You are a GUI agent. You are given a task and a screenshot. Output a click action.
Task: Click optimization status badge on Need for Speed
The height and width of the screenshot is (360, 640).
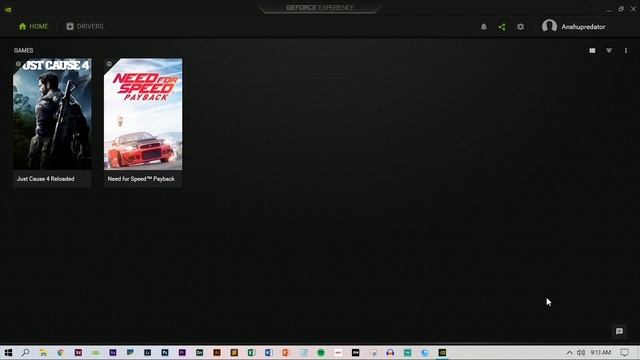click(109, 64)
